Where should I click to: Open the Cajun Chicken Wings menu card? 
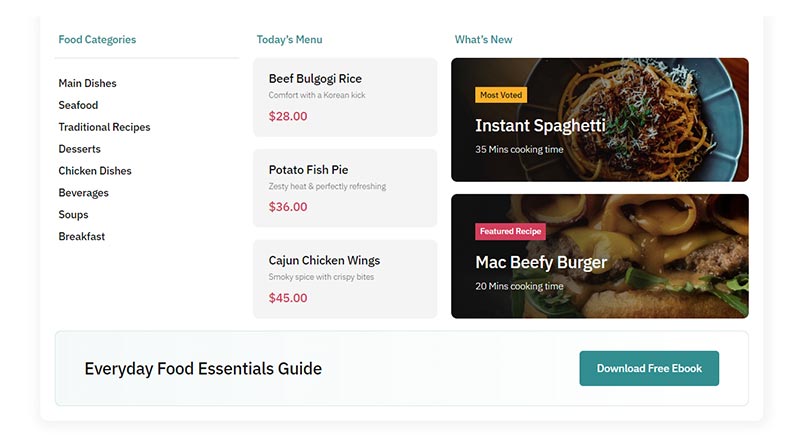tap(344, 279)
